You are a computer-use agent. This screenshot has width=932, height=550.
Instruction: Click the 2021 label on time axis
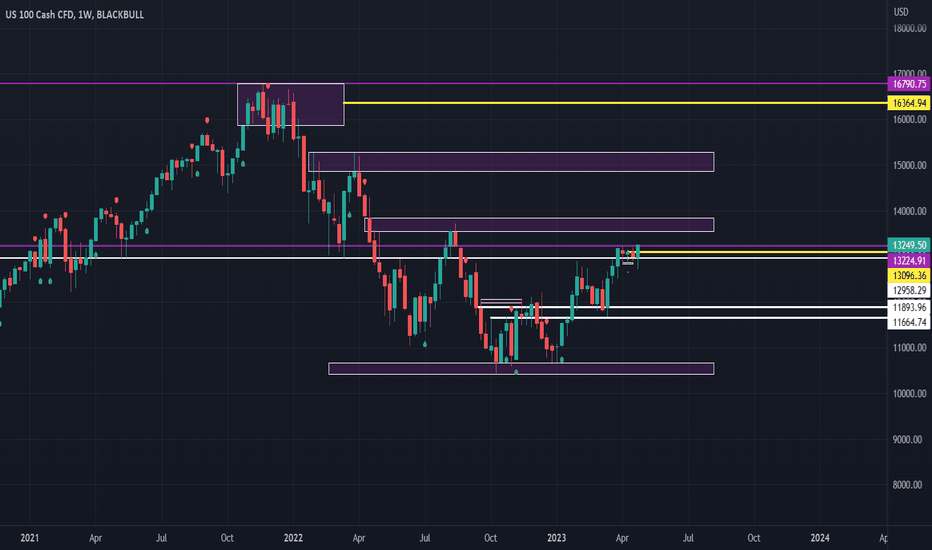coord(29,538)
